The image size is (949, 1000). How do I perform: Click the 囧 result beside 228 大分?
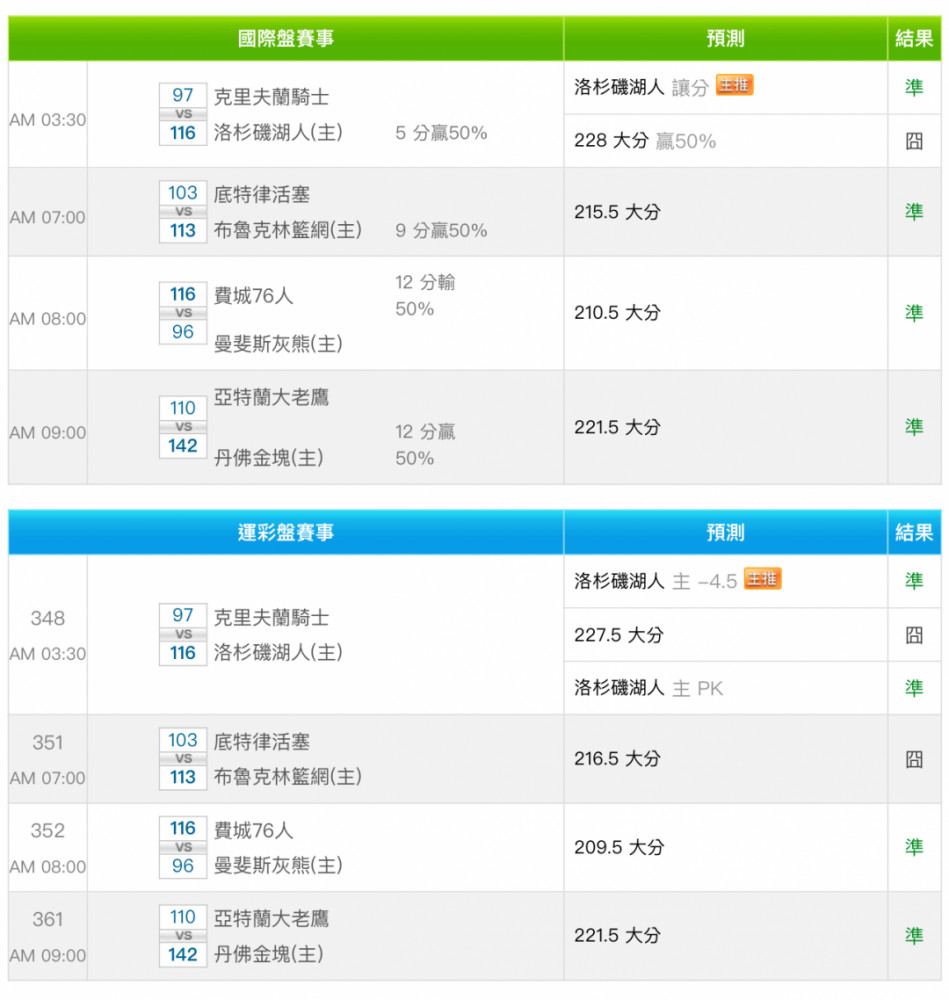[x=914, y=141]
